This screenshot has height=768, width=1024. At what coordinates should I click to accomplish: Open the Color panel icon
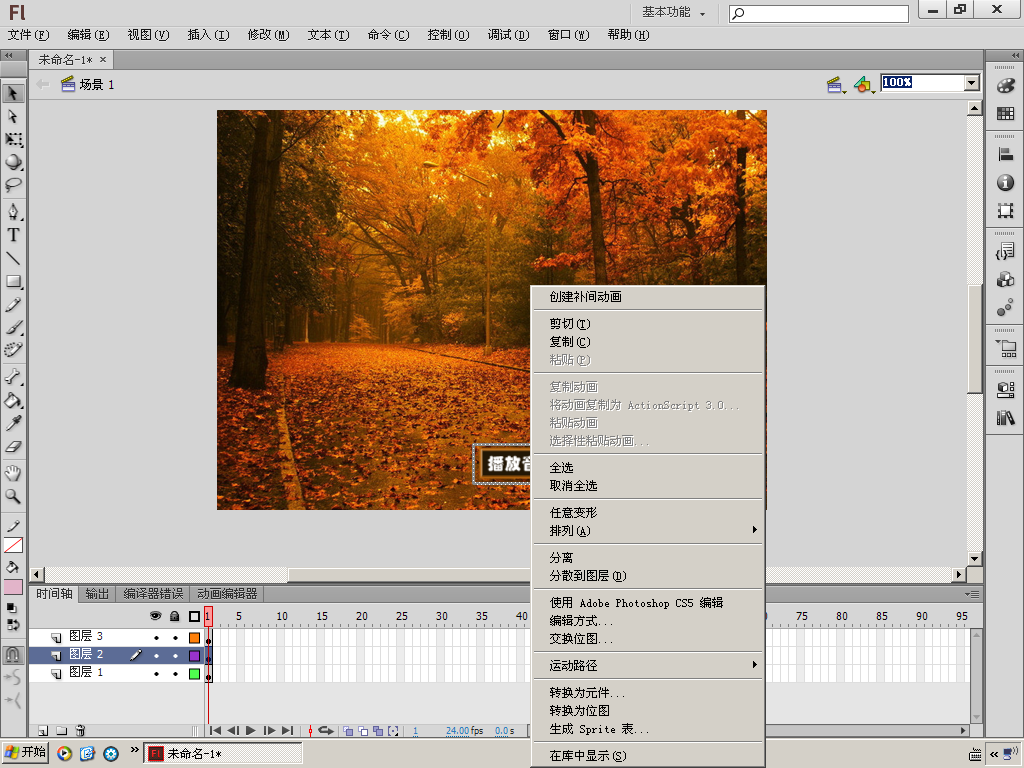coord(1005,86)
